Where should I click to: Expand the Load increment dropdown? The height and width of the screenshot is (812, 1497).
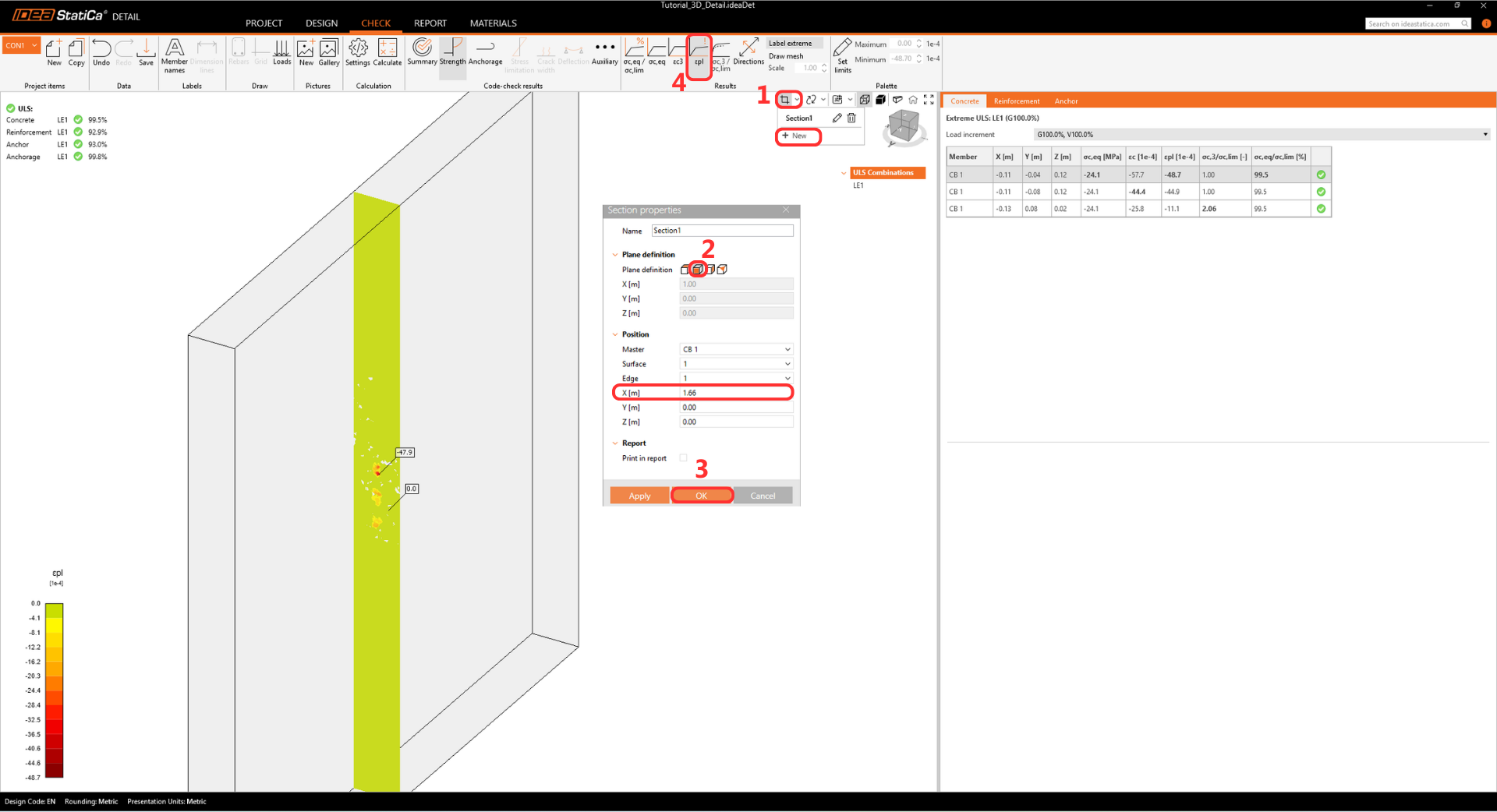pos(1485,135)
